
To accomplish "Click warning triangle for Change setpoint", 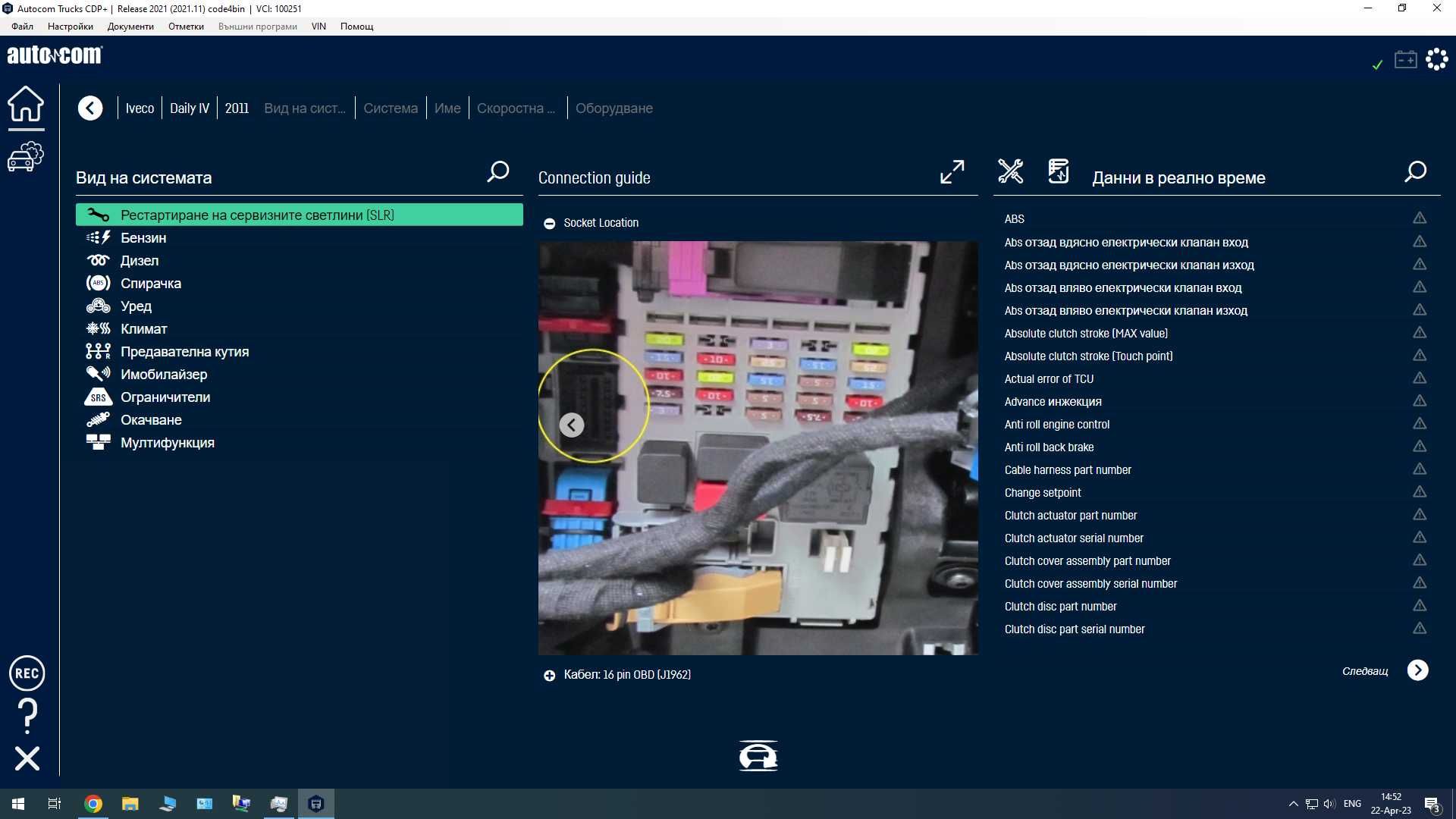I will (x=1420, y=492).
